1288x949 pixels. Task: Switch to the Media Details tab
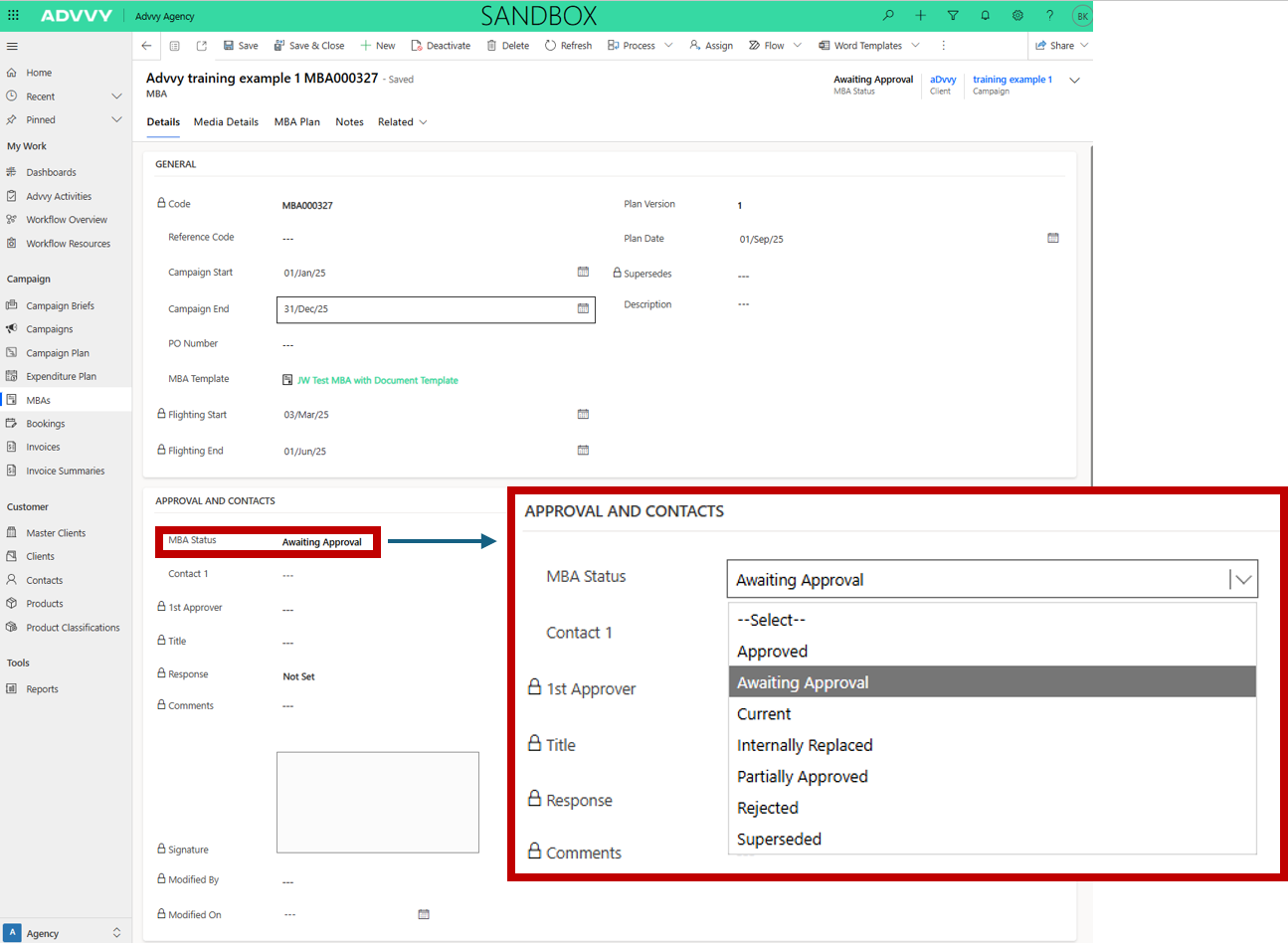(x=226, y=122)
